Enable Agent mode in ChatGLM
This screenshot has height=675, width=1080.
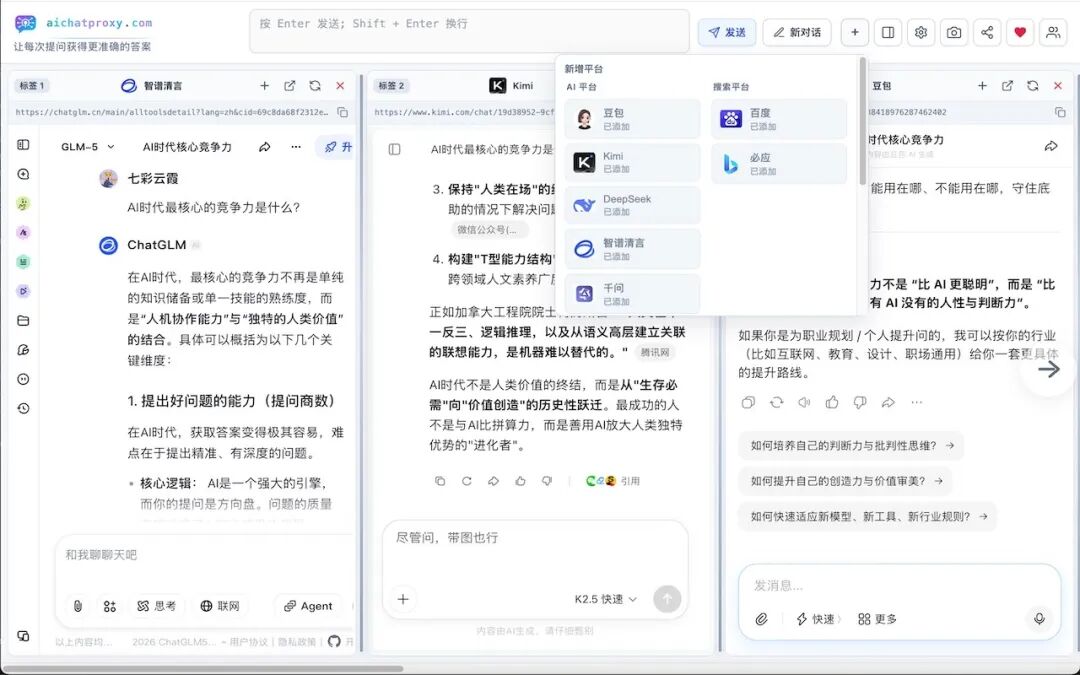click(308, 606)
